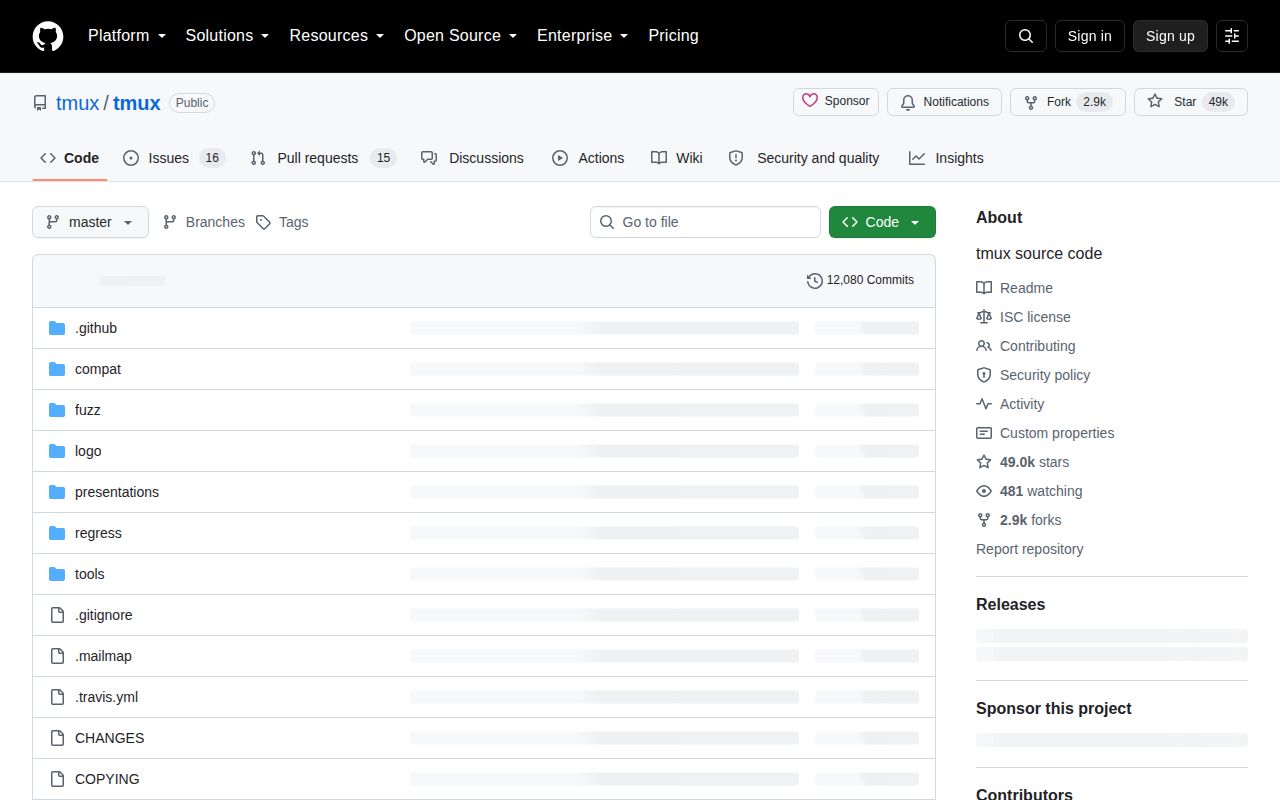The width and height of the screenshot is (1280, 800).
Task: View repository Activity
Action: click(x=1010, y=404)
